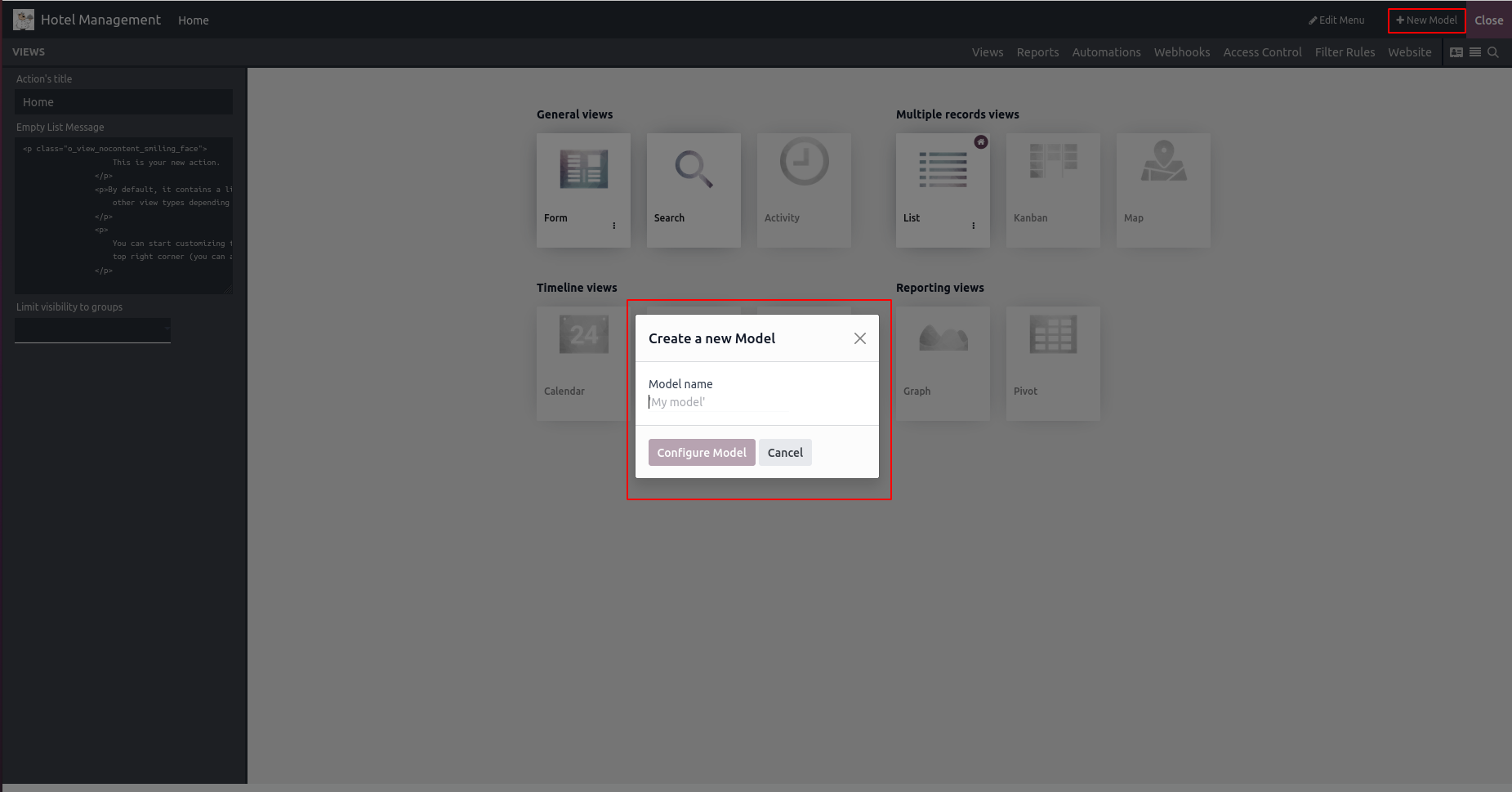
Task: Click the Model name input field
Action: pos(719,402)
